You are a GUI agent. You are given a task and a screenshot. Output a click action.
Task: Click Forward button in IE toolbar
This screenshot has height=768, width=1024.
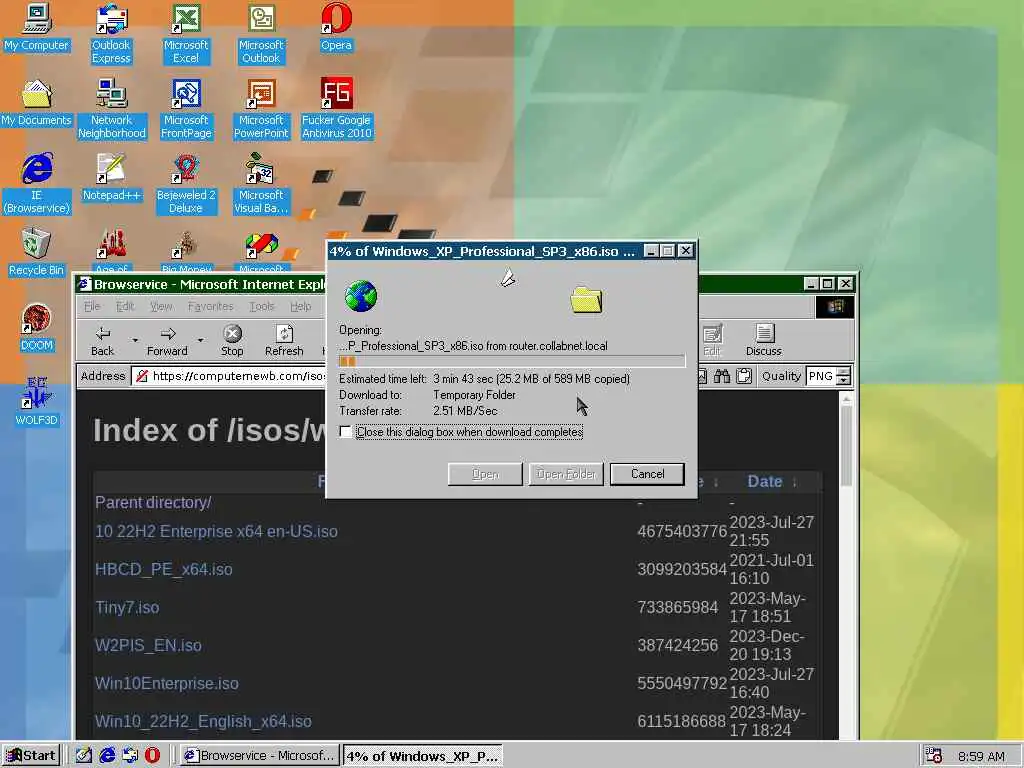click(167, 342)
